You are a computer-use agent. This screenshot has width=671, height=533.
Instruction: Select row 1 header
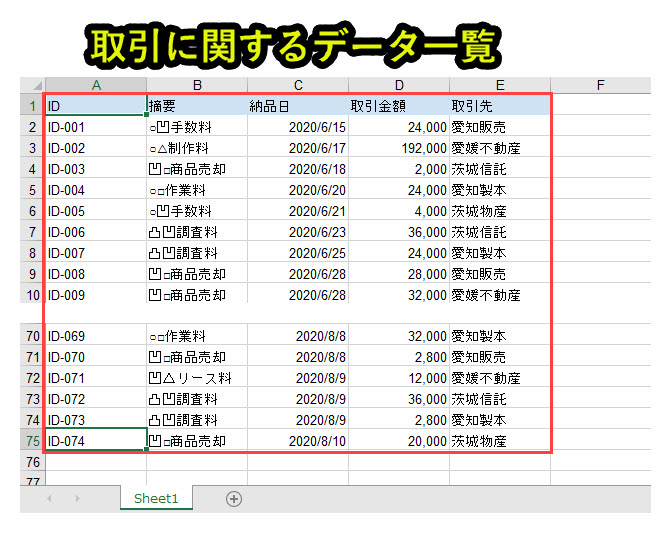[33, 106]
